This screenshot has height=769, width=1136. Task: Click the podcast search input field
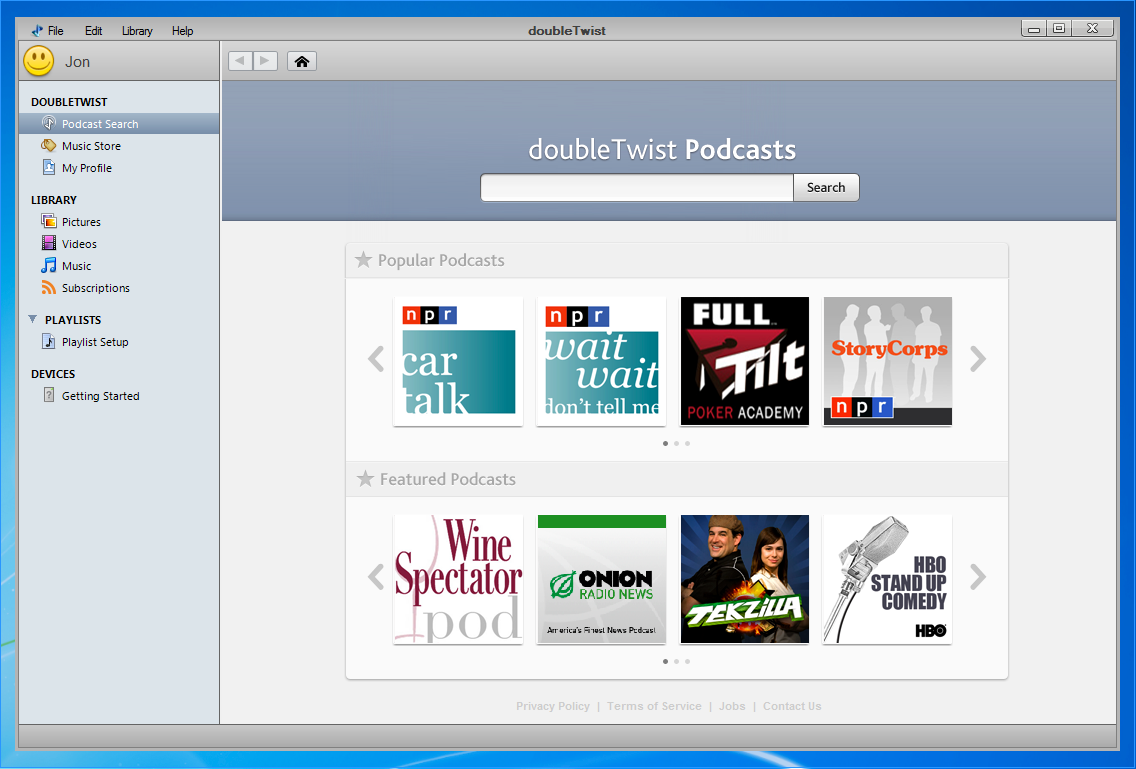637,187
